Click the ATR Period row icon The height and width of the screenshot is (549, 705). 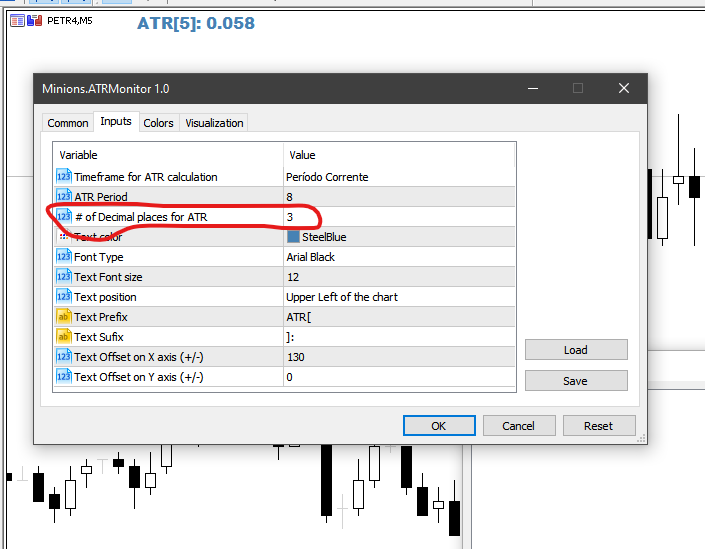click(x=64, y=196)
